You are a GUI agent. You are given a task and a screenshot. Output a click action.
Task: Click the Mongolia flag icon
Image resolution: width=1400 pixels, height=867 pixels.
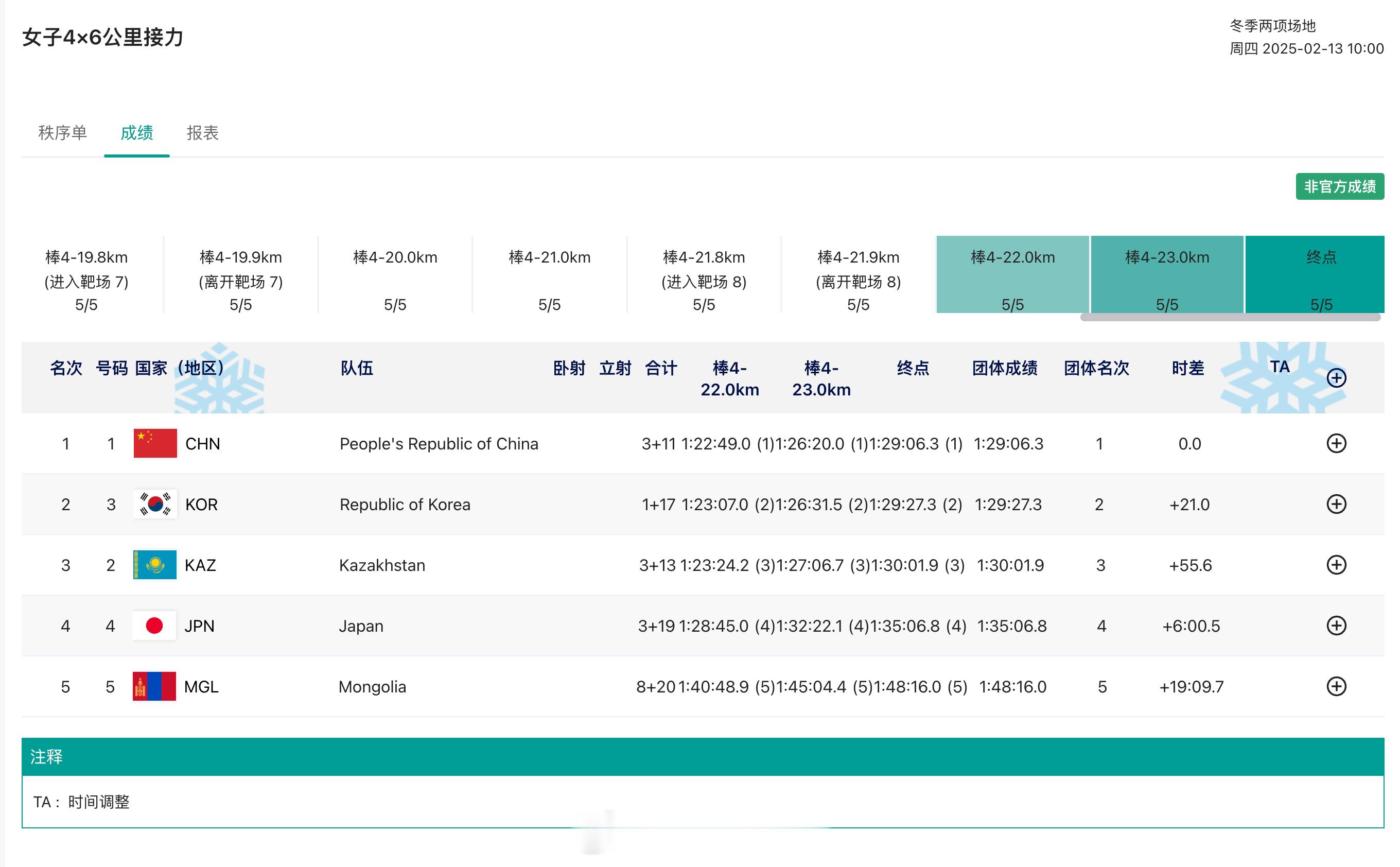click(154, 686)
